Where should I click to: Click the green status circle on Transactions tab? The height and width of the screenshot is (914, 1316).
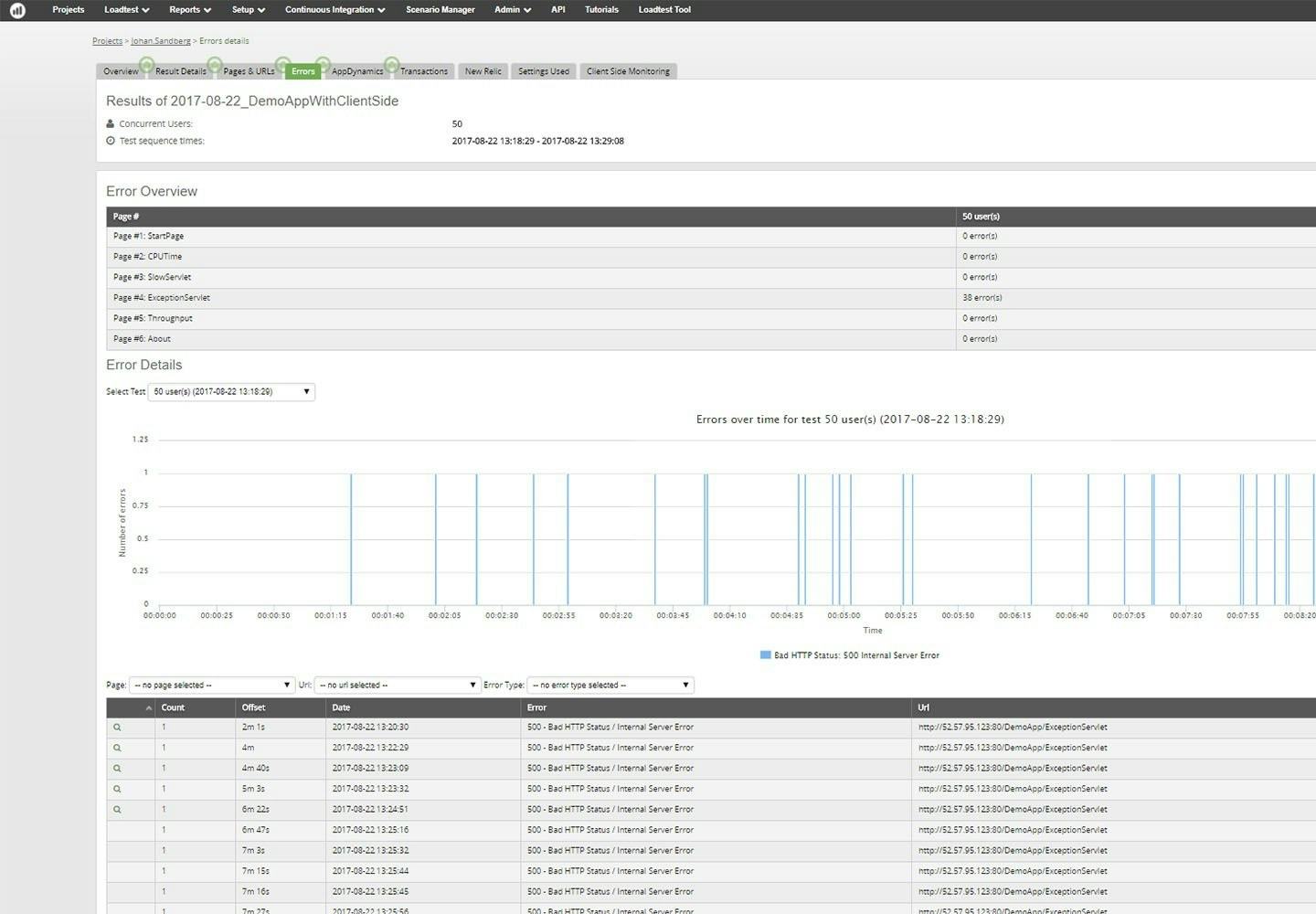[x=392, y=65]
